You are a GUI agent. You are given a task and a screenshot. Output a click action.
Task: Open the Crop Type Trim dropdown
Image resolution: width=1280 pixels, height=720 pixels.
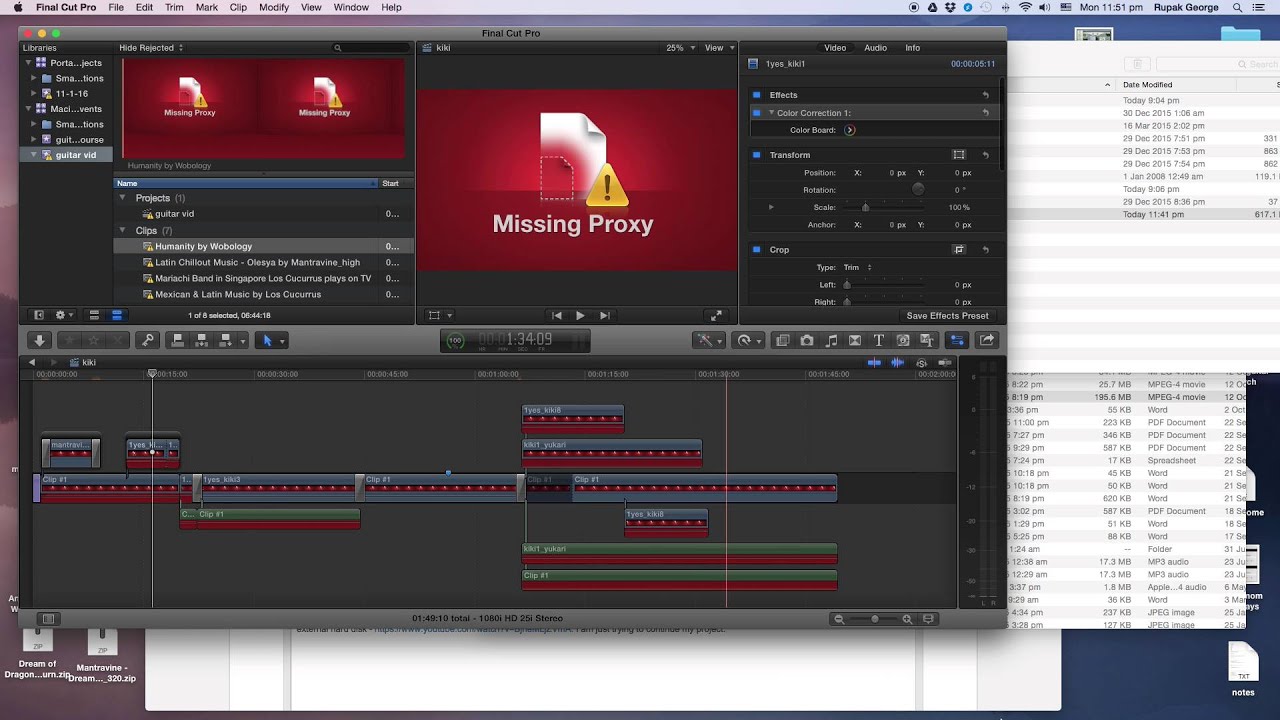[858, 268]
